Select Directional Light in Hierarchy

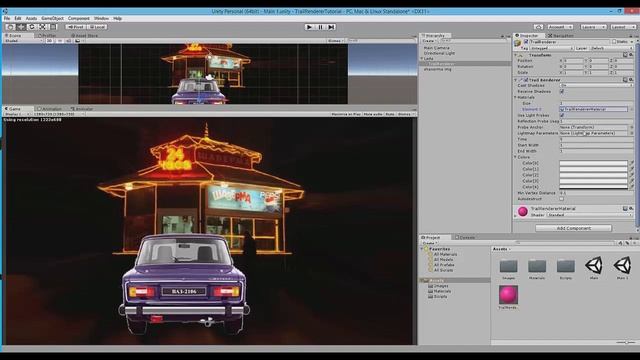pyautogui.click(x=439, y=53)
